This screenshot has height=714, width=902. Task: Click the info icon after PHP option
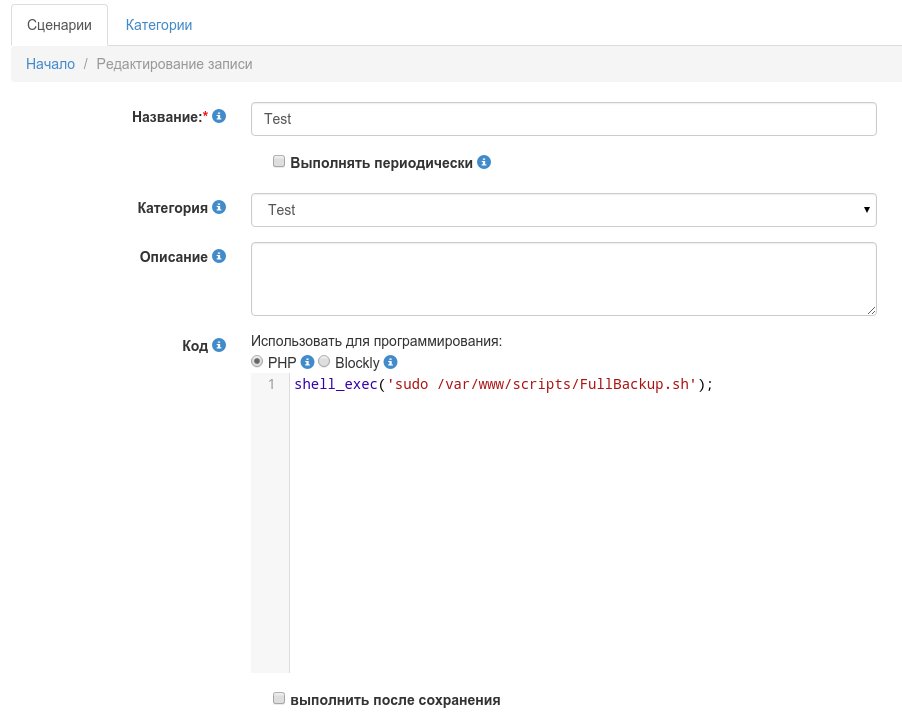pos(308,362)
